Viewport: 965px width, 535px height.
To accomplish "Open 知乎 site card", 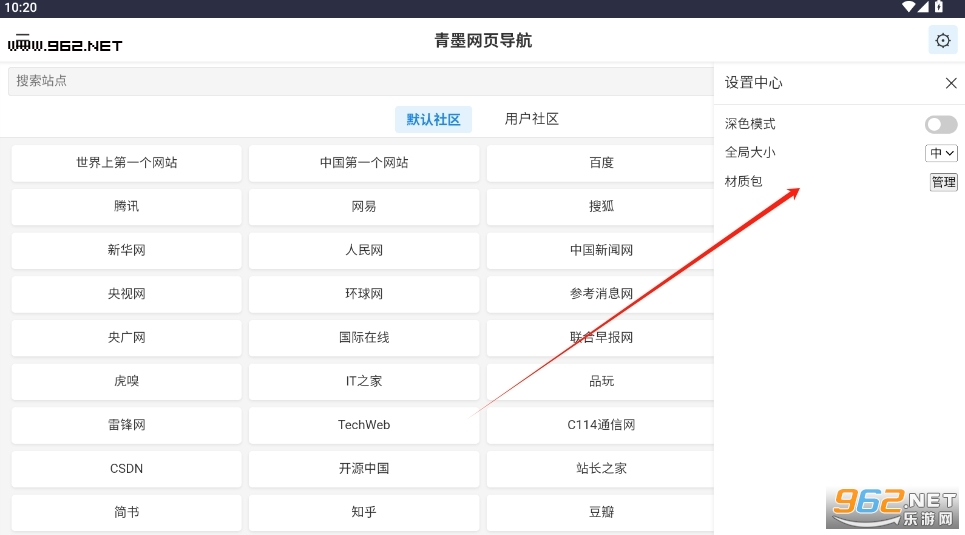I will point(364,512).
